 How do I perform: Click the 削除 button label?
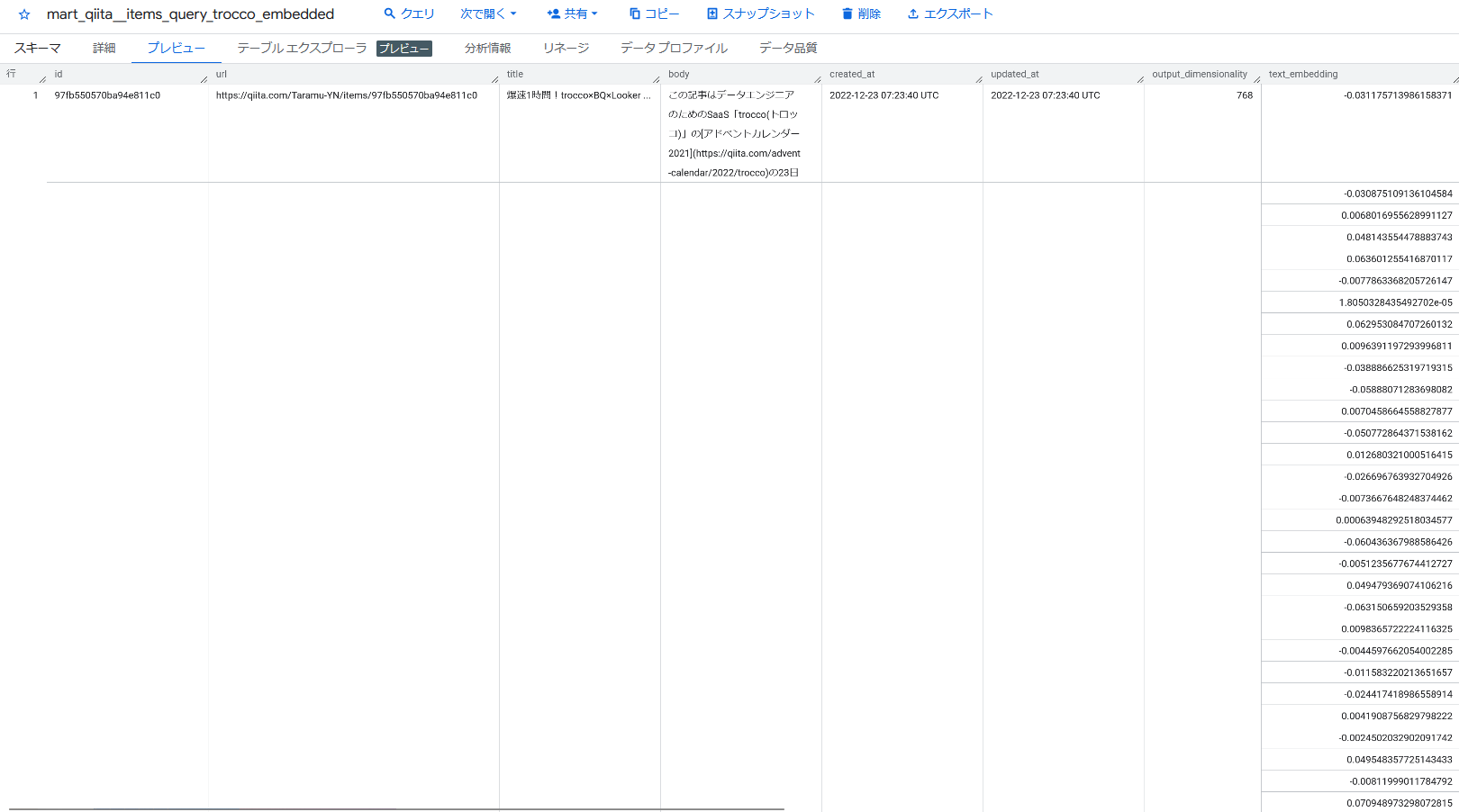(x=869, y=14)
